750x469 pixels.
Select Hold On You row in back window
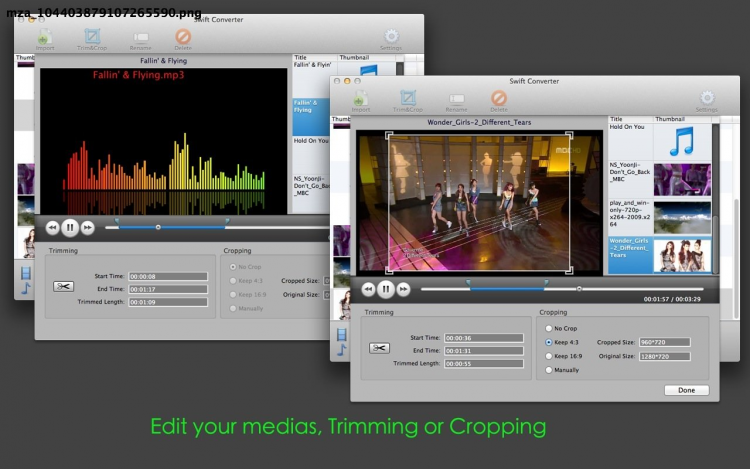311,154
